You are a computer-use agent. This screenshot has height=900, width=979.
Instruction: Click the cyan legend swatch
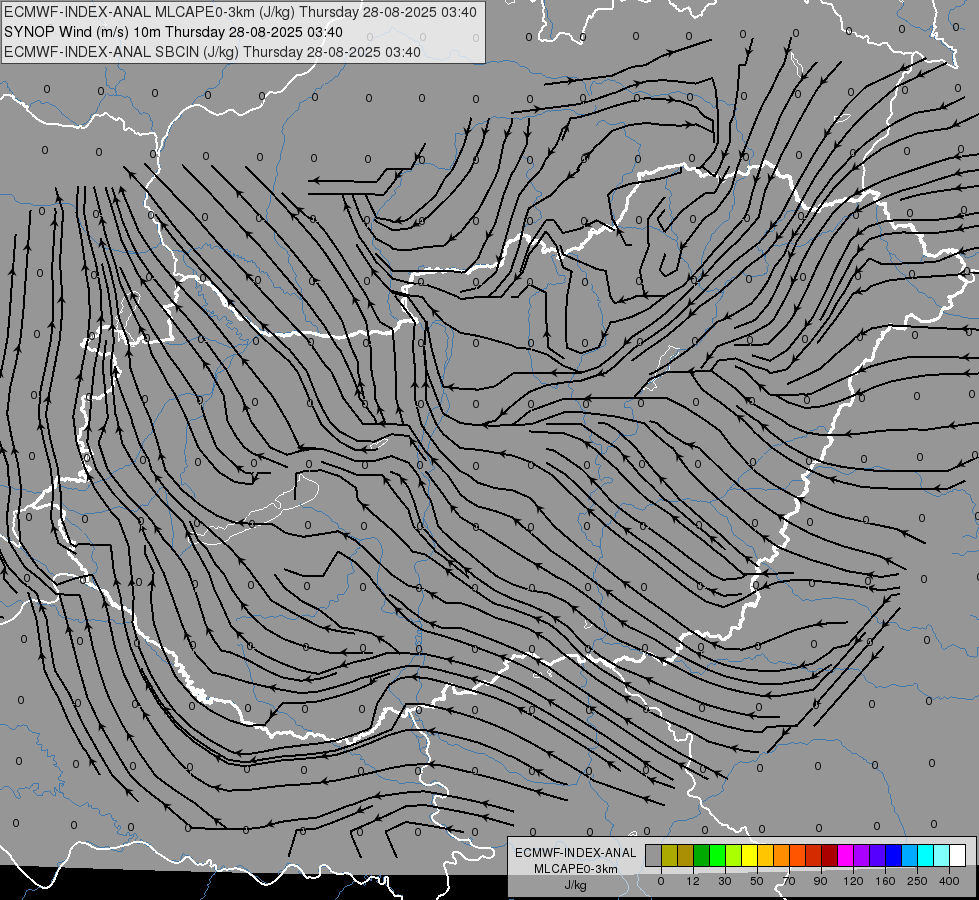926,855
